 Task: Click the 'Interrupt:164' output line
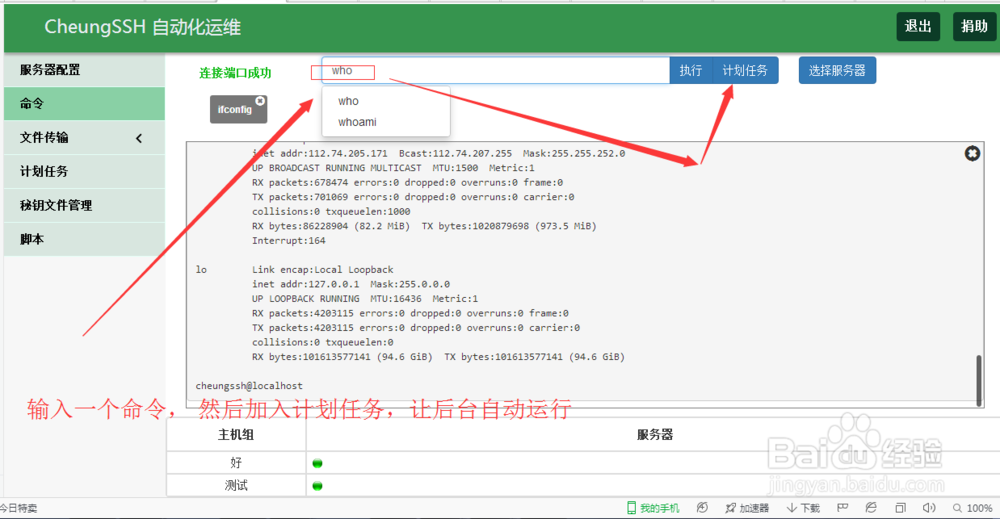click(x=288, y=240)
